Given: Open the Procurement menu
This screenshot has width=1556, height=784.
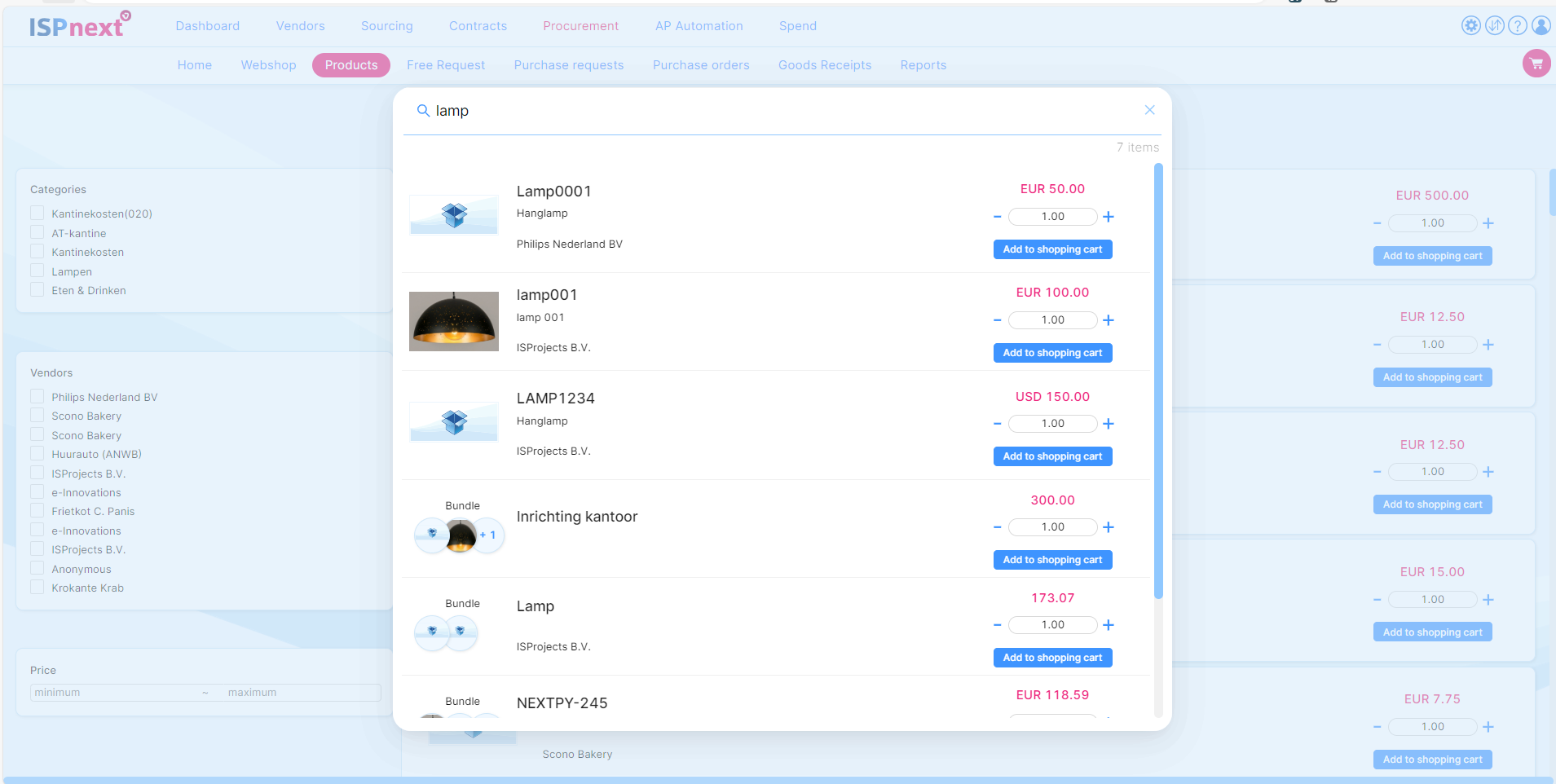Looking at the screenshot, I should [580, 26].
